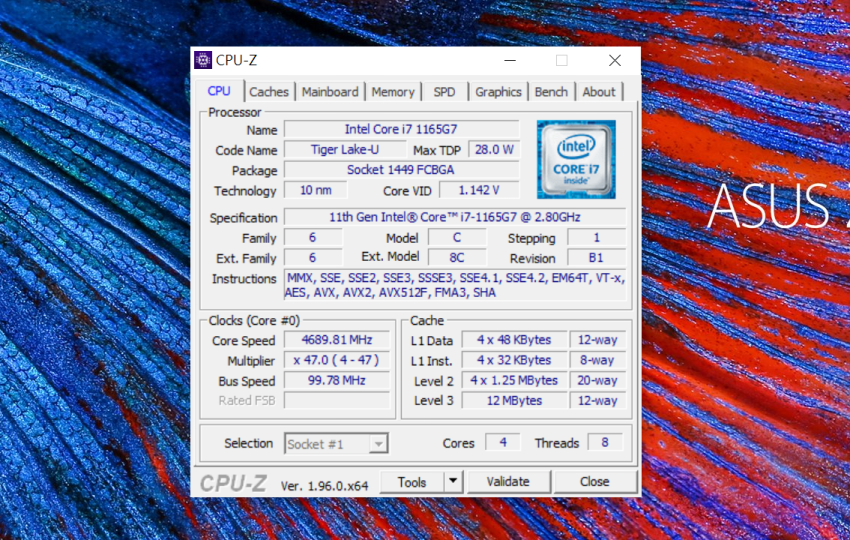This screenshot has width=850, height=540.
Task: Click the Validate button
Action: (508, 481)
